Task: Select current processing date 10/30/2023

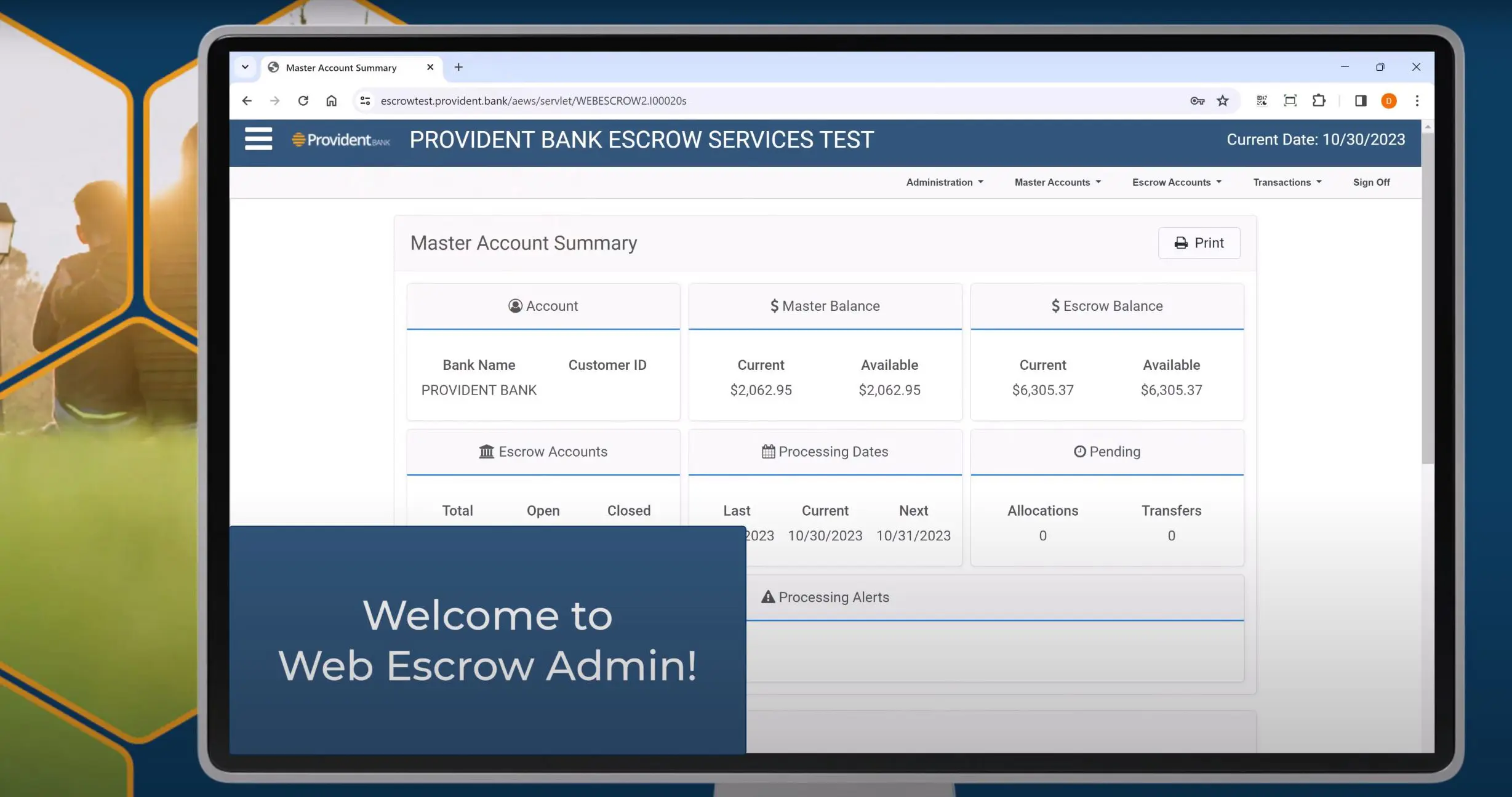Action: pyautogui.click(x=825, y=535)
